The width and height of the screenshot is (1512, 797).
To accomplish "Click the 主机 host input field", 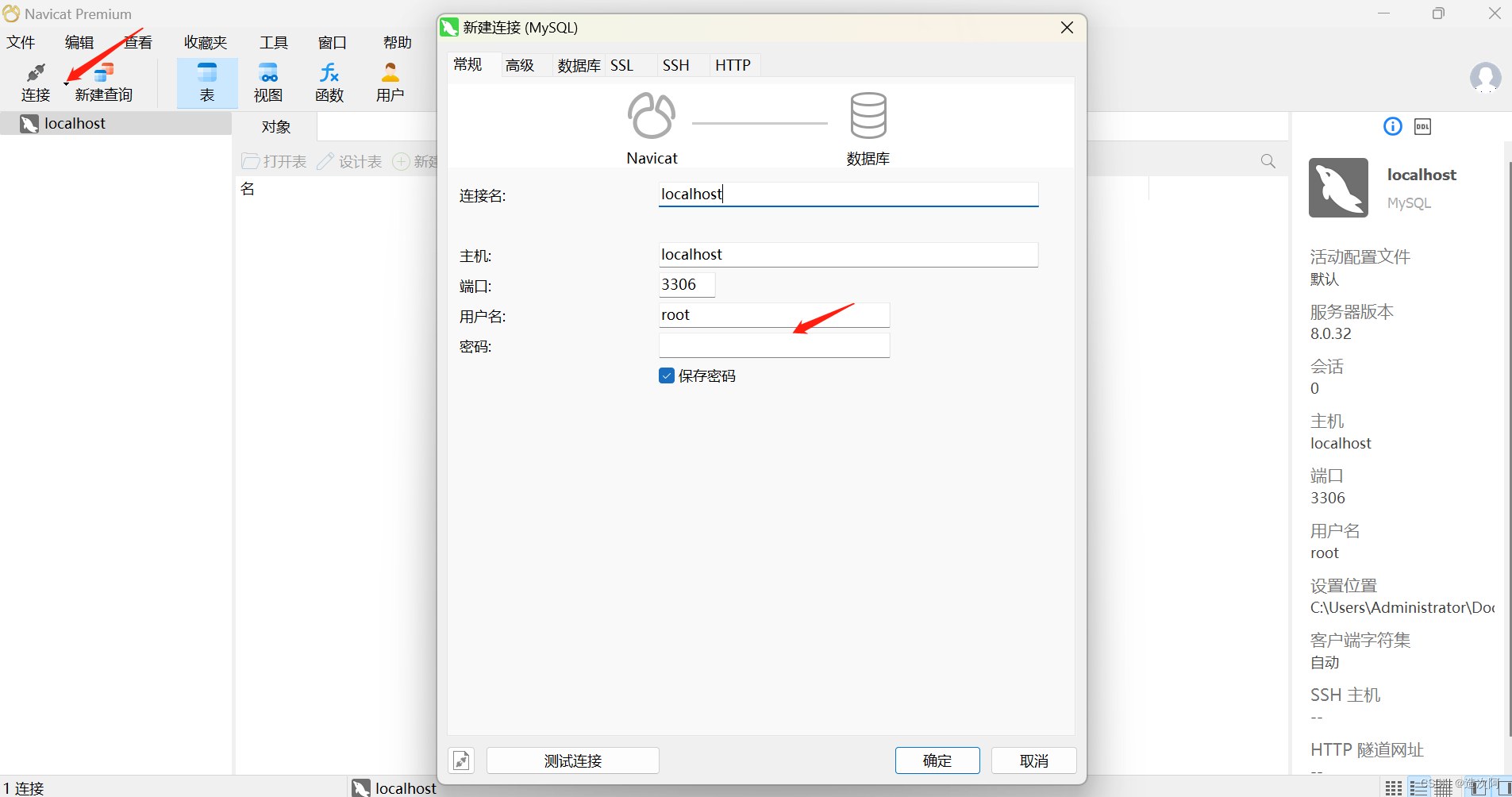I will point(848,254).
